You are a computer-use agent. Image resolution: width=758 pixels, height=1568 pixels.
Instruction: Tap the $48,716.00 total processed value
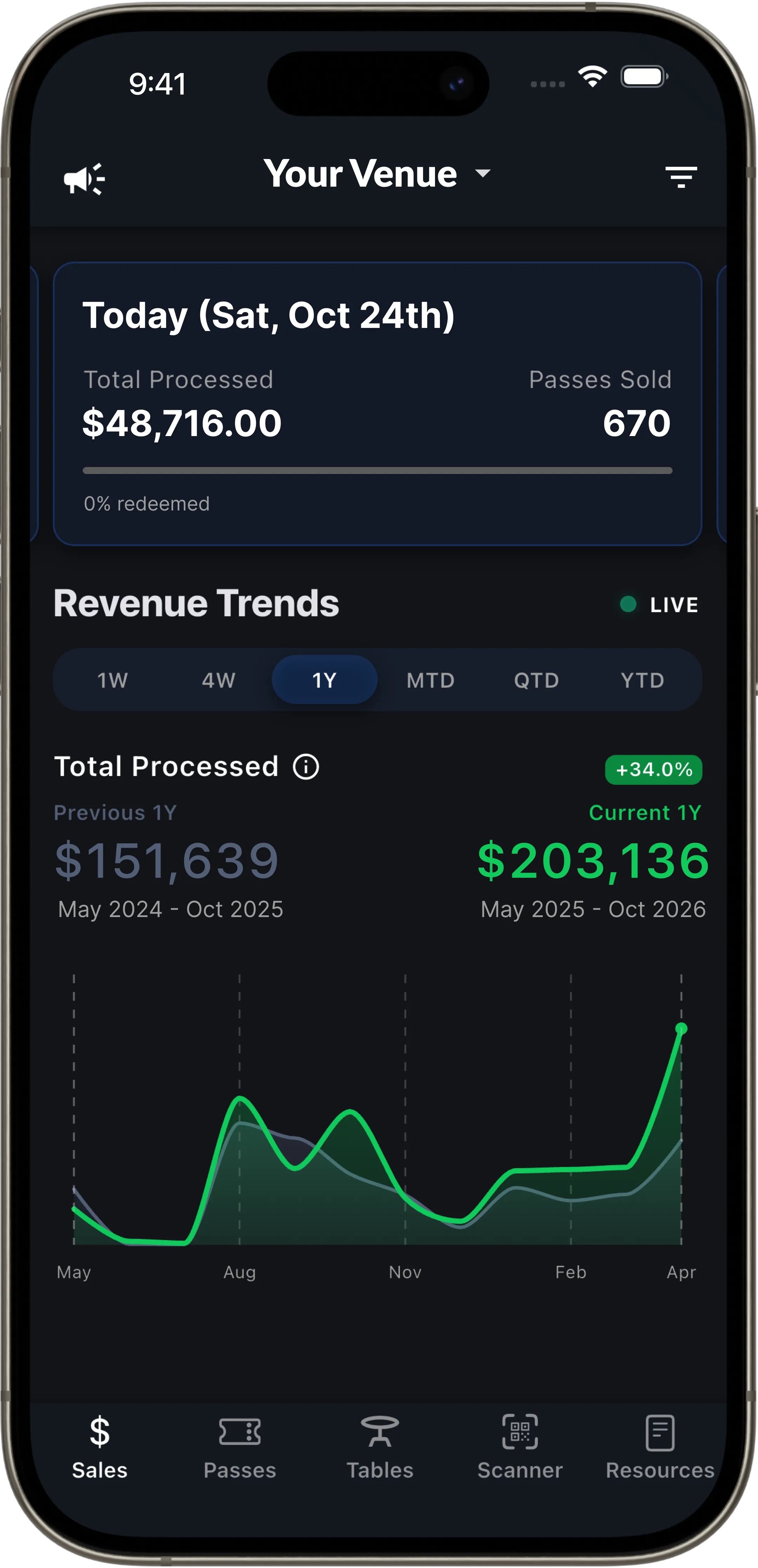[182, 423]
